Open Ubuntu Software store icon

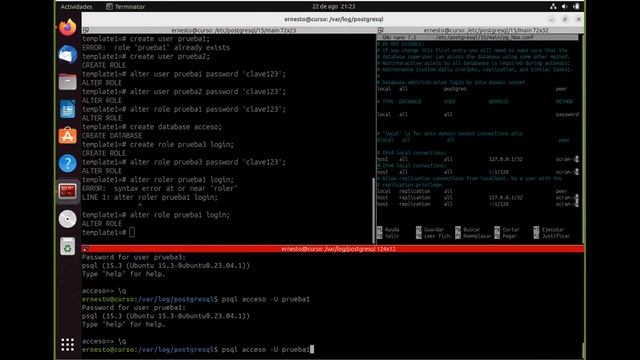point(68,136)
